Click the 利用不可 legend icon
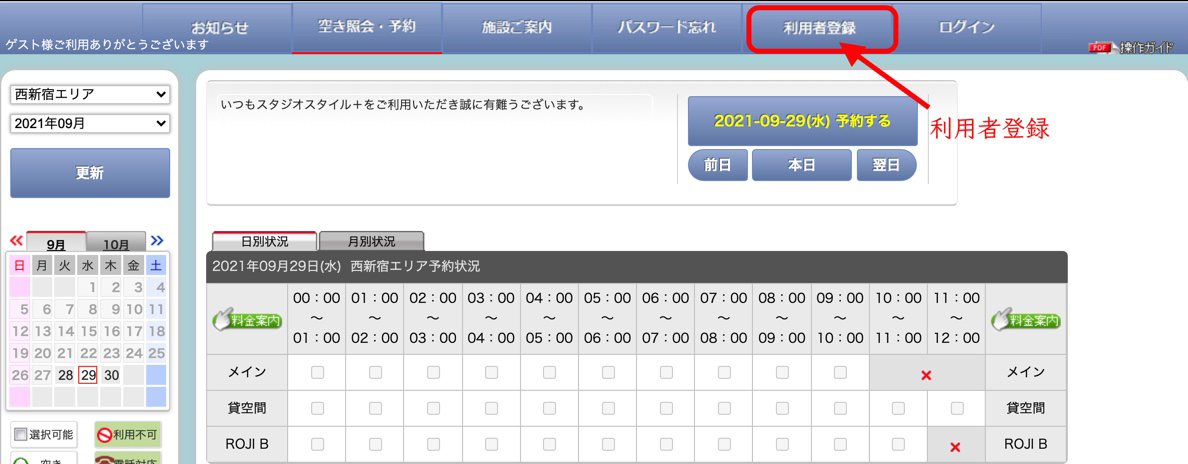The height and width of the screenshot is (464, 1188). 127,435
